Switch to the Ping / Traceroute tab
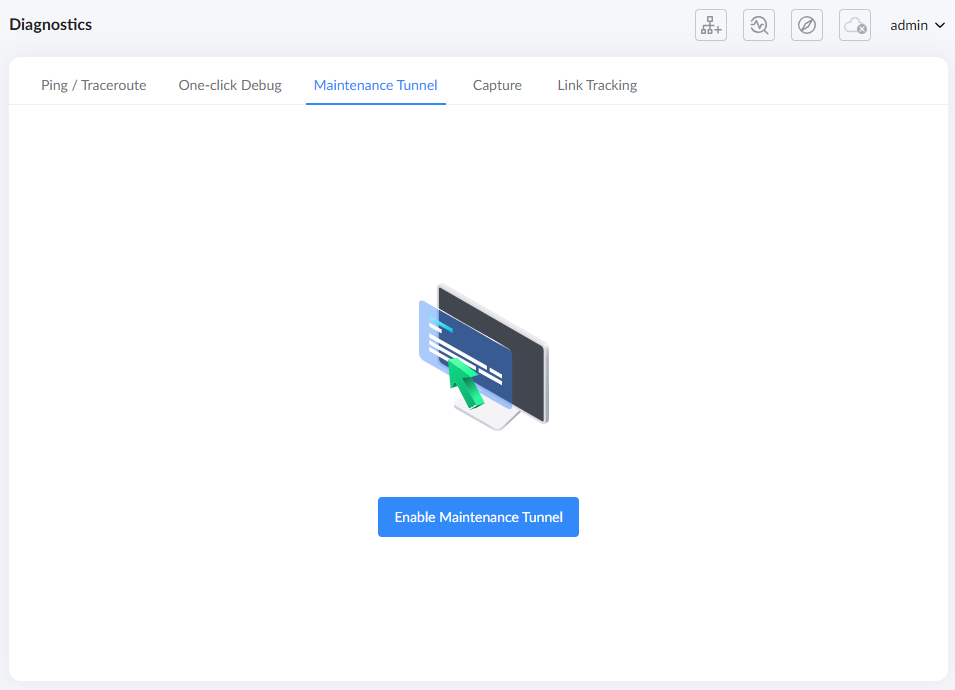 [x=94, y=85]
